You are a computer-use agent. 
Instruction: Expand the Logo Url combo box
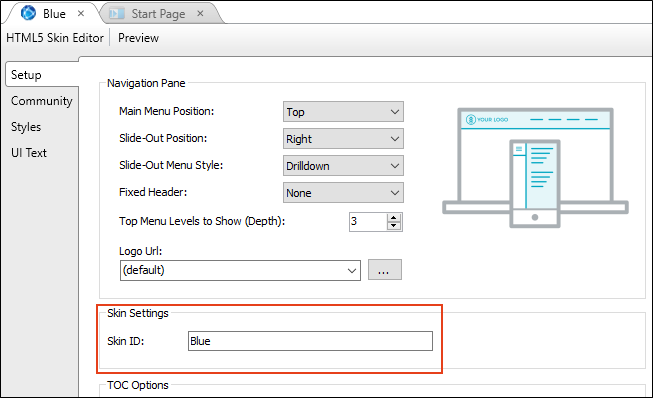[x=240, y=271]
